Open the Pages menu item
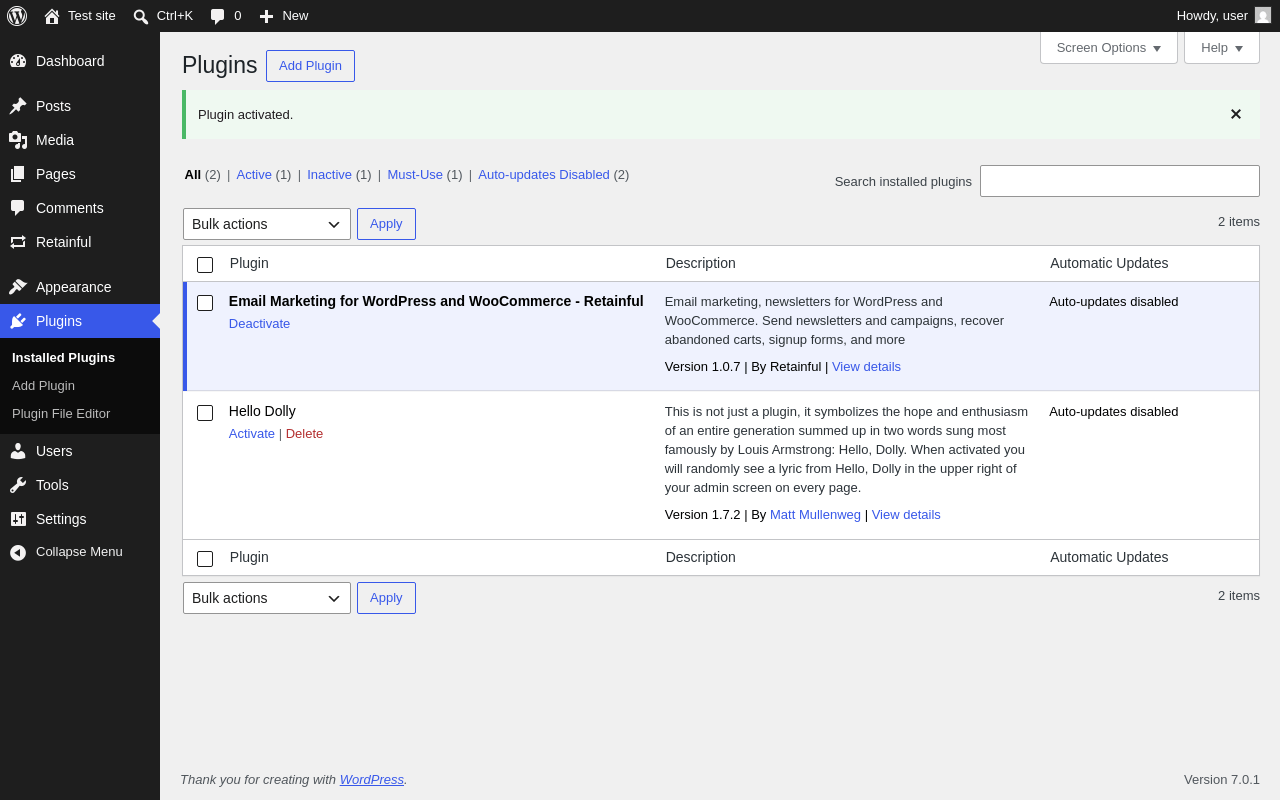This screenshot has width=1280, height=800. (80, 174)
